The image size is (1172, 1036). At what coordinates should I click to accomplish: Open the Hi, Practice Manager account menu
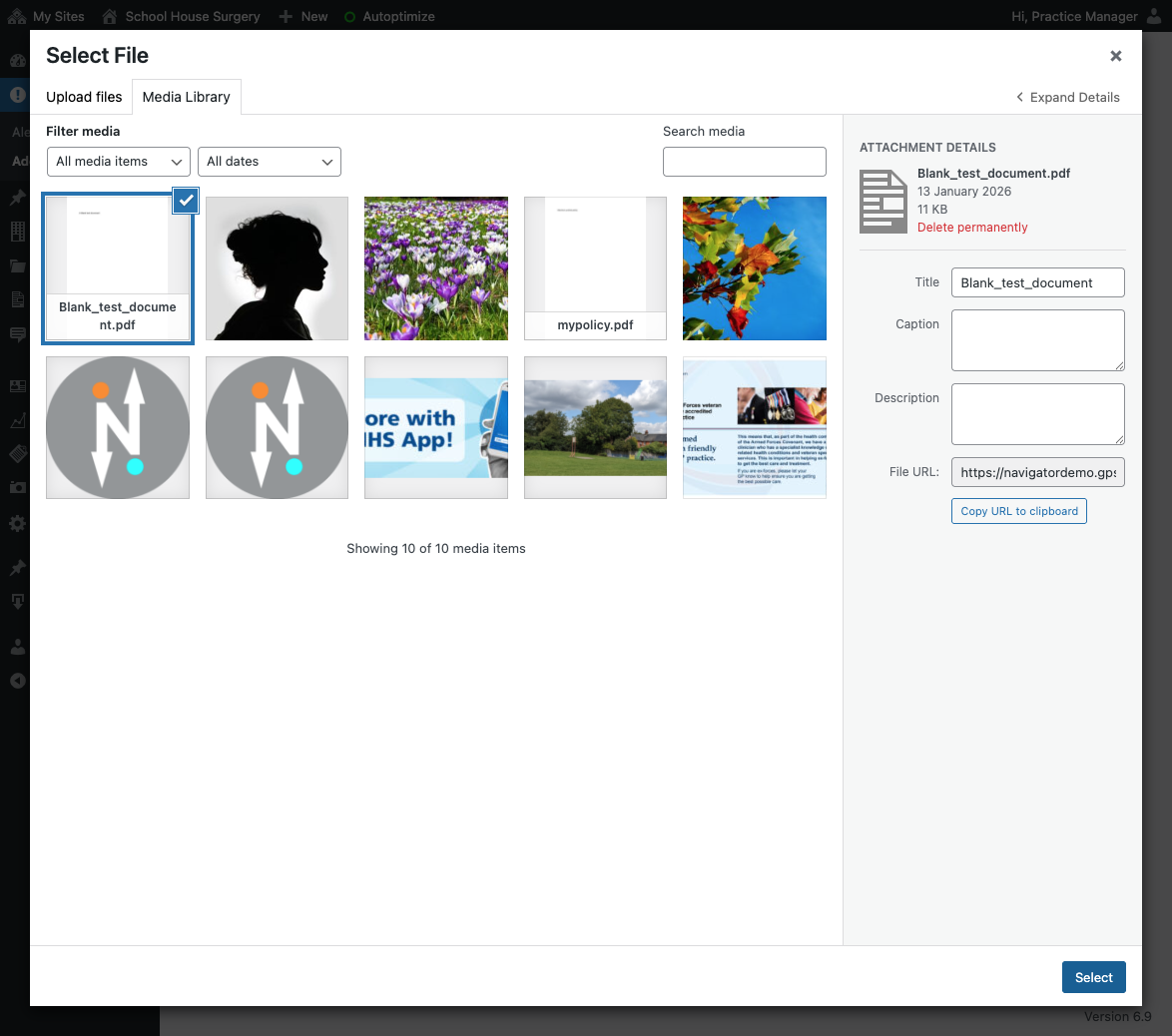[x=1086, y=16]
